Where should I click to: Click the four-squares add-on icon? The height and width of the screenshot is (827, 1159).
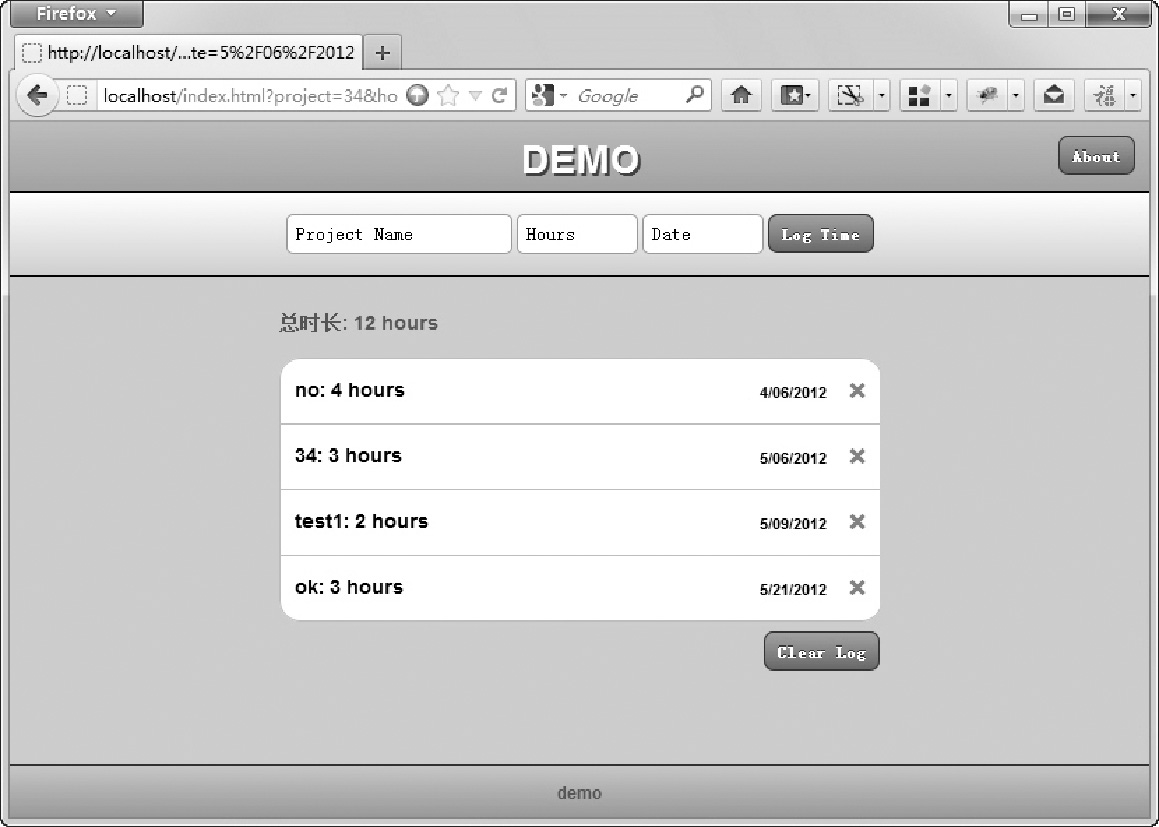(x=919, y=95)
